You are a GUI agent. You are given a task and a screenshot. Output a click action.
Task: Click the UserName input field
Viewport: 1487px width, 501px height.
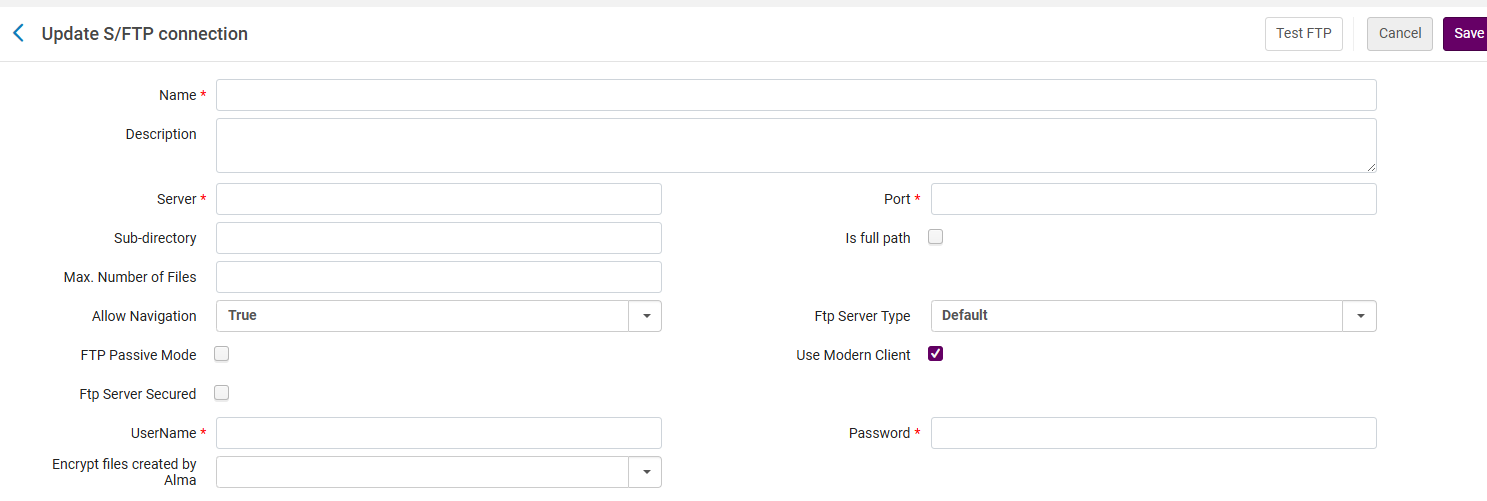click(x=439, y=433)
